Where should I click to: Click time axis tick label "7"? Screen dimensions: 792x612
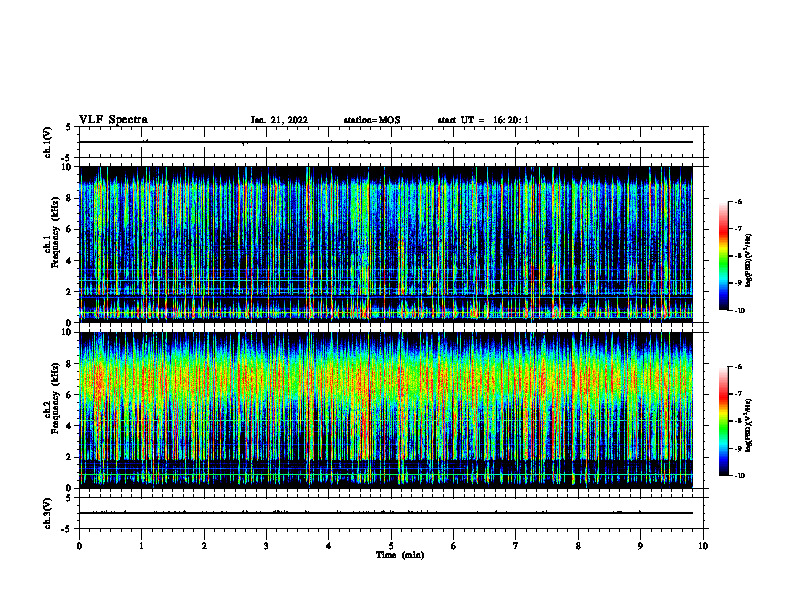click(x=516, y=546)
